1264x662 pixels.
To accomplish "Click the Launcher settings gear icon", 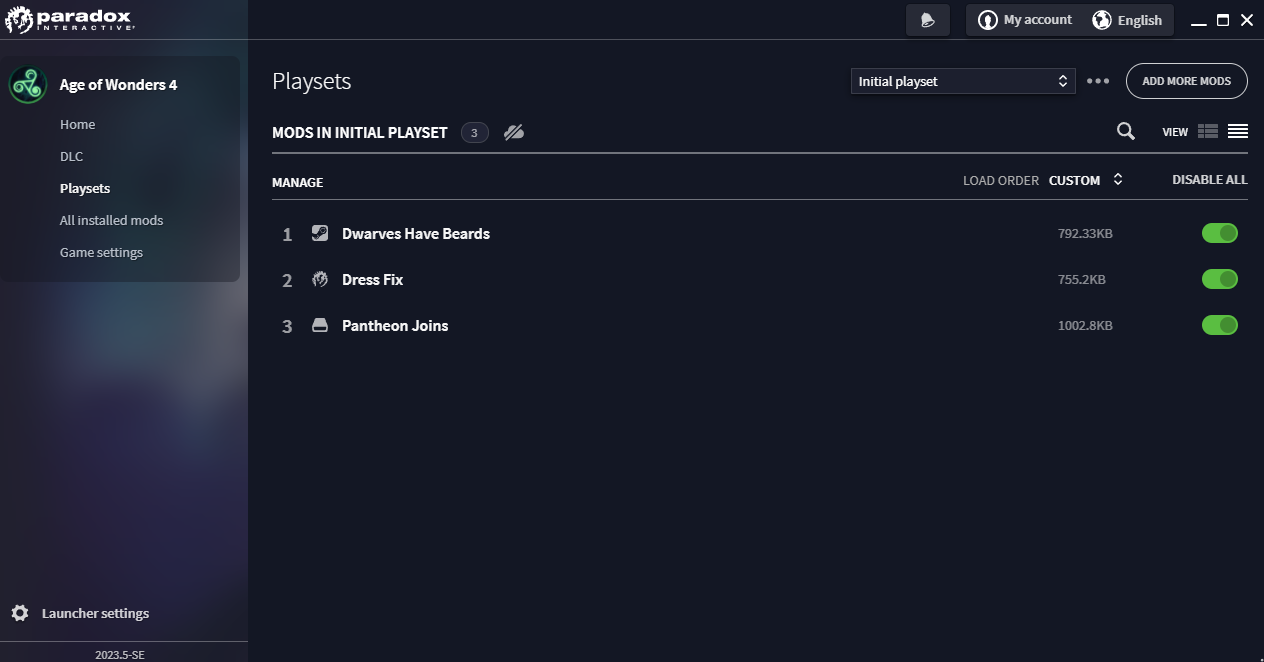I will tap(20, 613).
